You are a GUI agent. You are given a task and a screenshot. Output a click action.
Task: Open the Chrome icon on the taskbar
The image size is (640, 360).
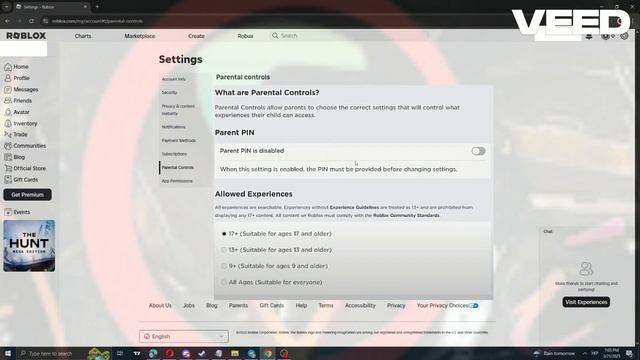point(267,353)
